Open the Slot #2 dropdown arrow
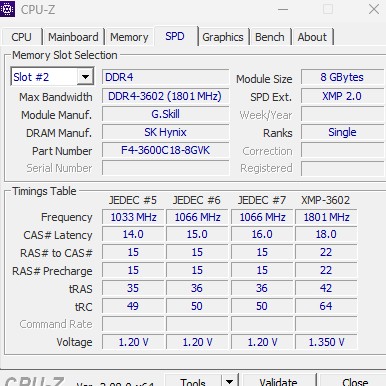The image size is (386, 386). pyautogui.click(x=85, y=77)
